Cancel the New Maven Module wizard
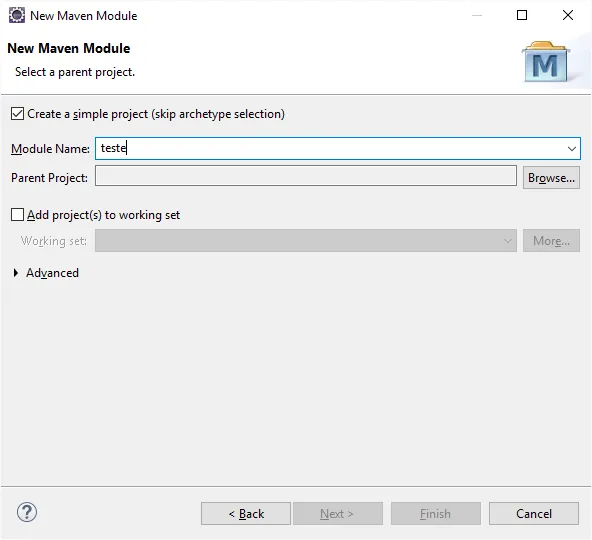 point(534,514)
